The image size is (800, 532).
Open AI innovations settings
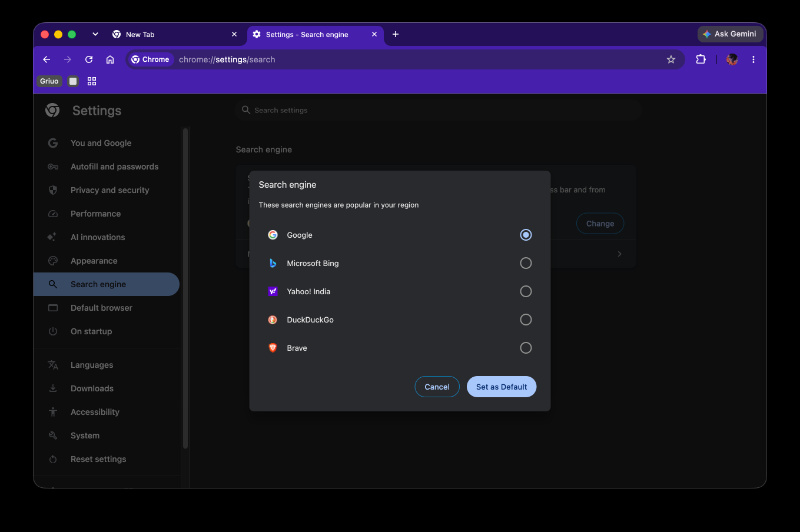pyautogui.click(x=106, y=237)
